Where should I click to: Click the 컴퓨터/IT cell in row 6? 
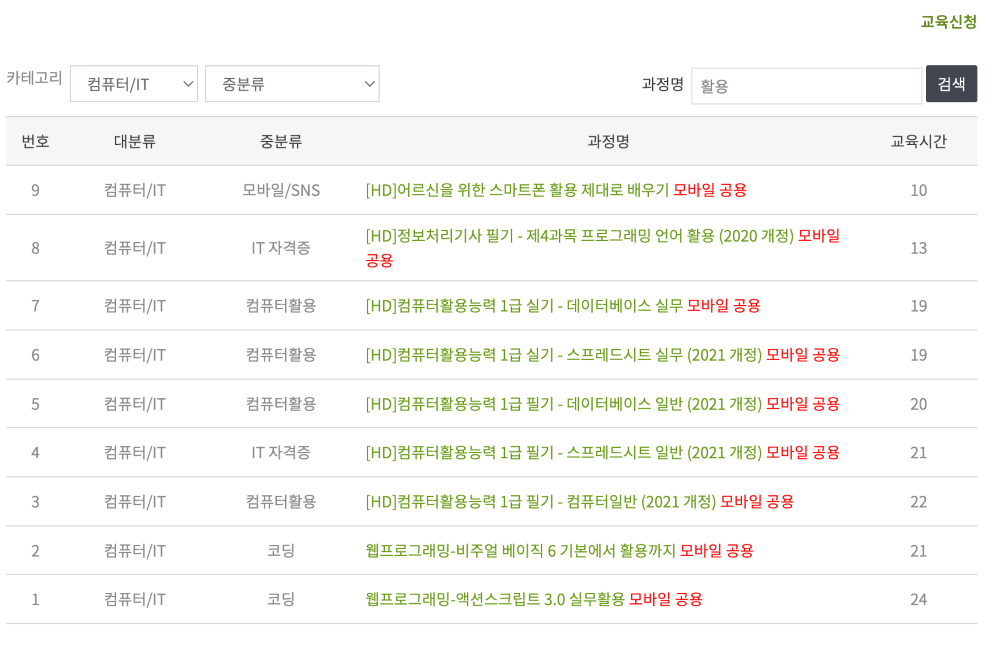pyautogui.click(x=135, y=355)
